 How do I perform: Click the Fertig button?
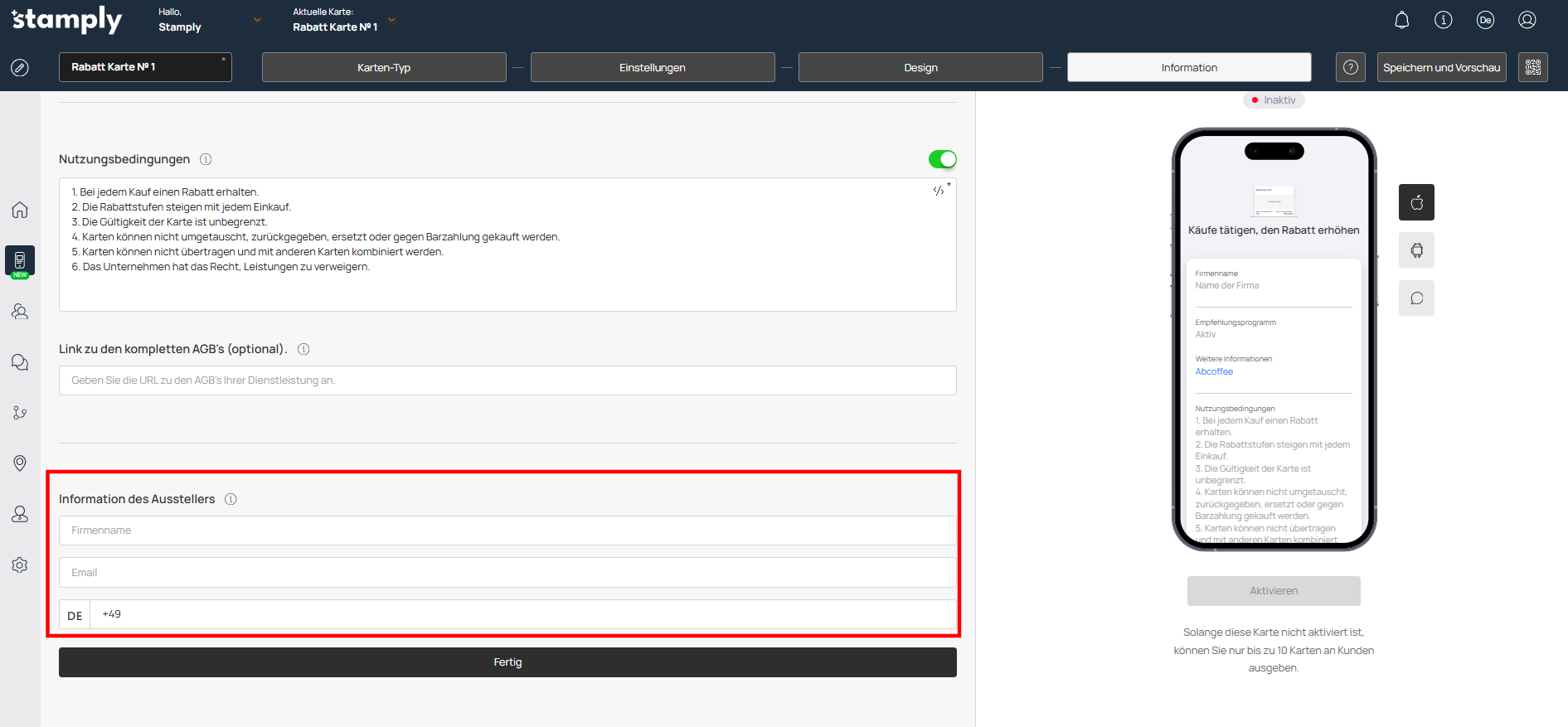point(507,662)
